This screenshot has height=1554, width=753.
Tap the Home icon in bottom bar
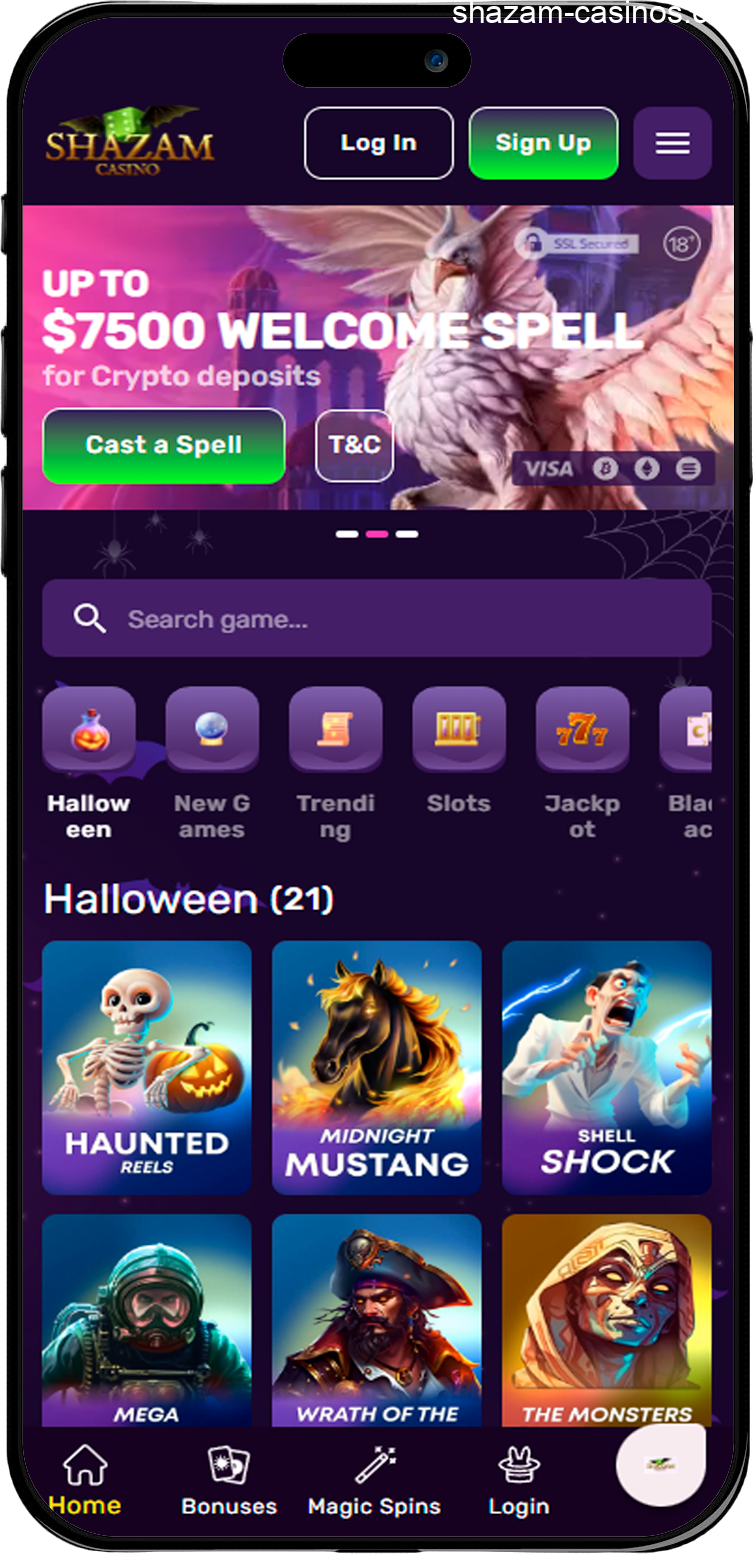tap(85, 1466)
